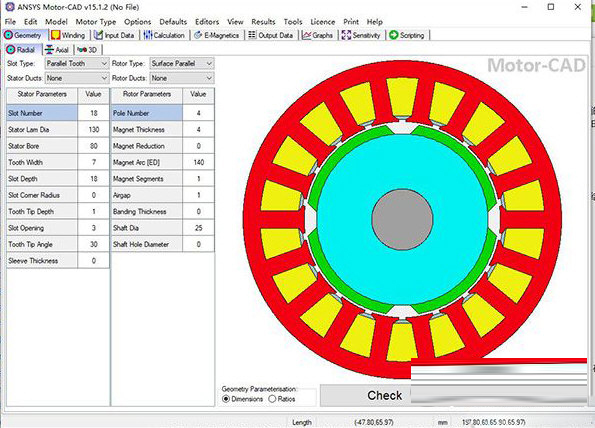Edit the Shaft Dia value 25
Screen dimensions: 595x428
tap(198, 228)
